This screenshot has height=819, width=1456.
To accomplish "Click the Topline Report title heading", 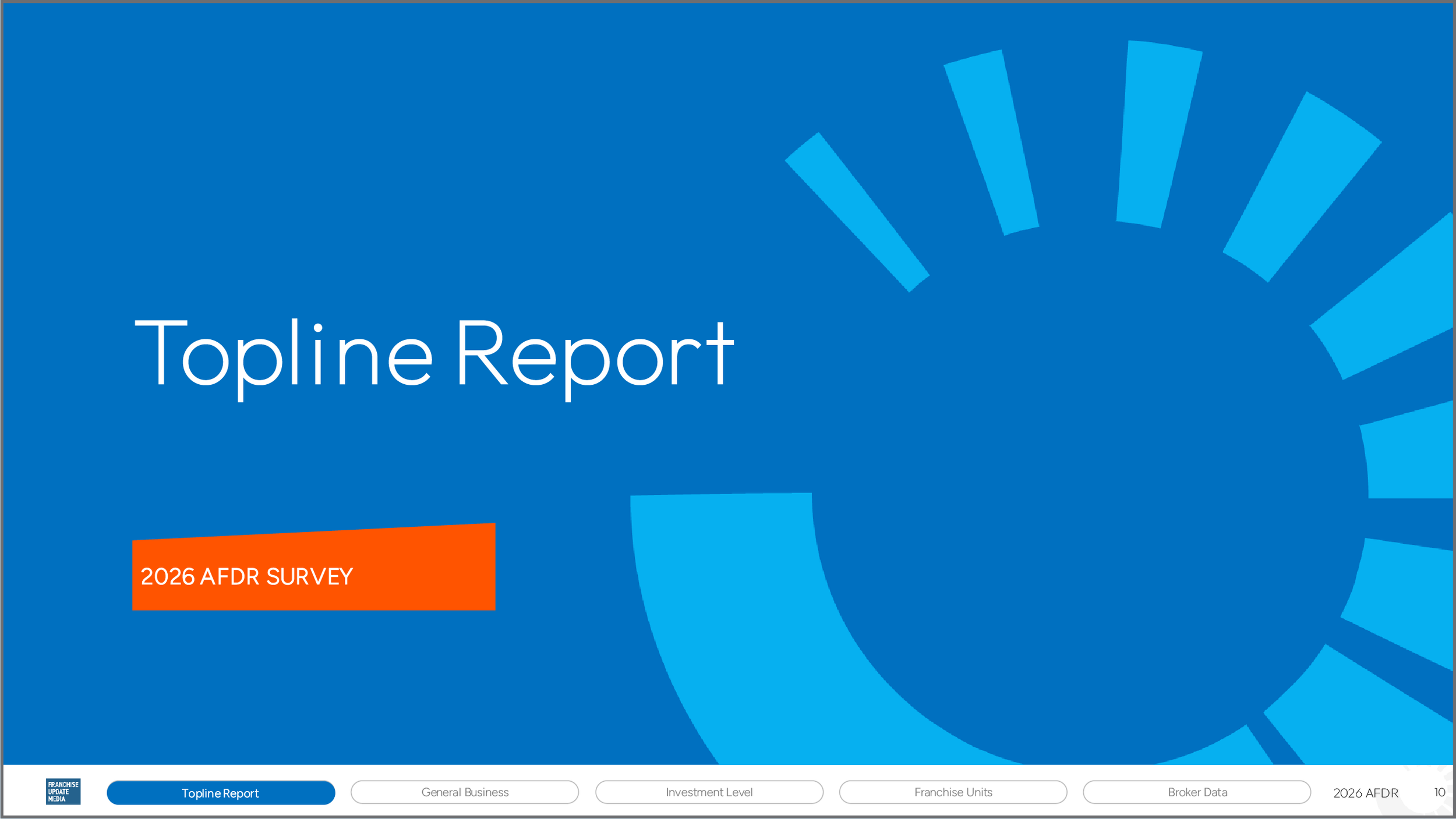I will click(x=434, y=360).
